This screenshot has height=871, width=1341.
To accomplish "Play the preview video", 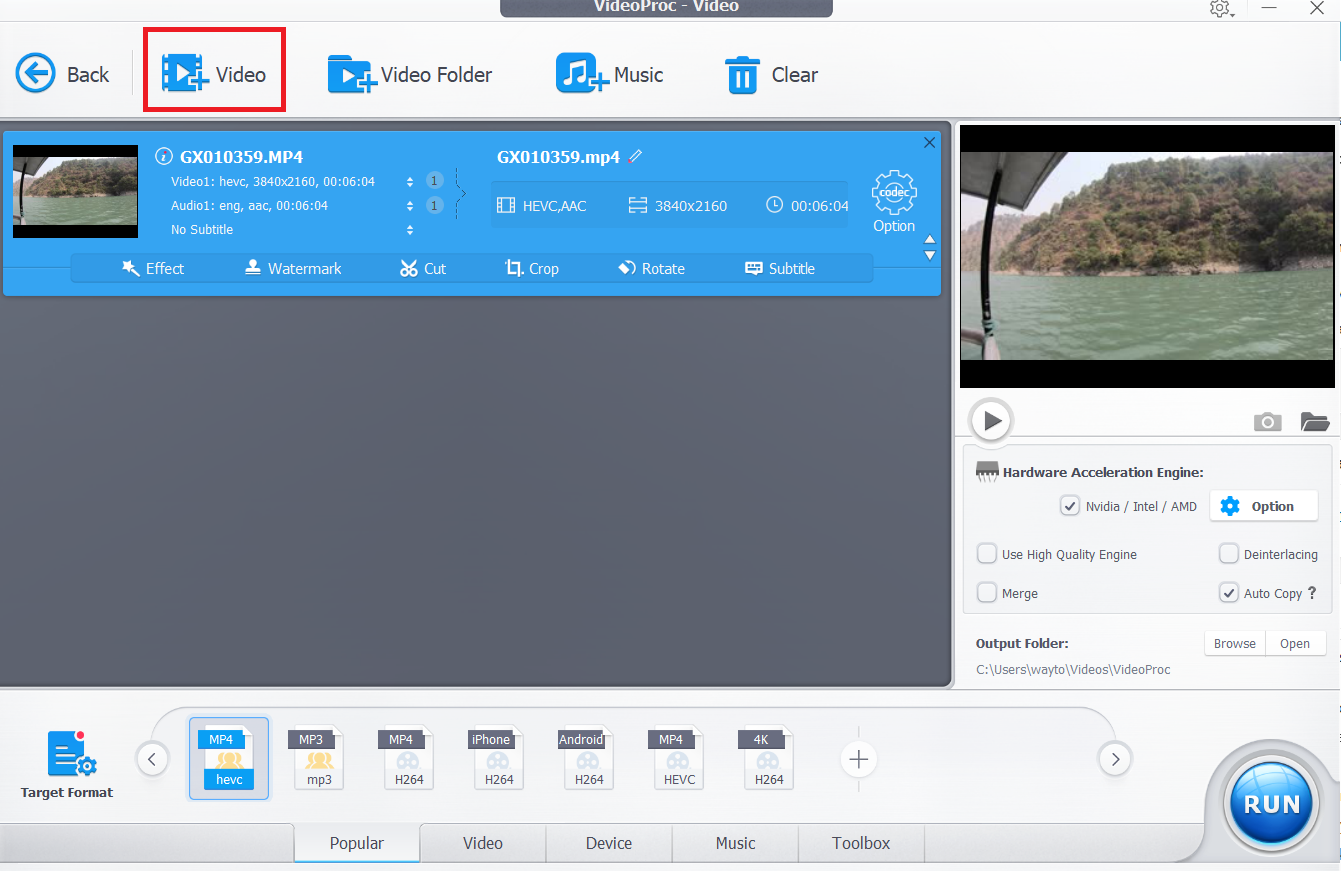I will click(x=991, y=421).
